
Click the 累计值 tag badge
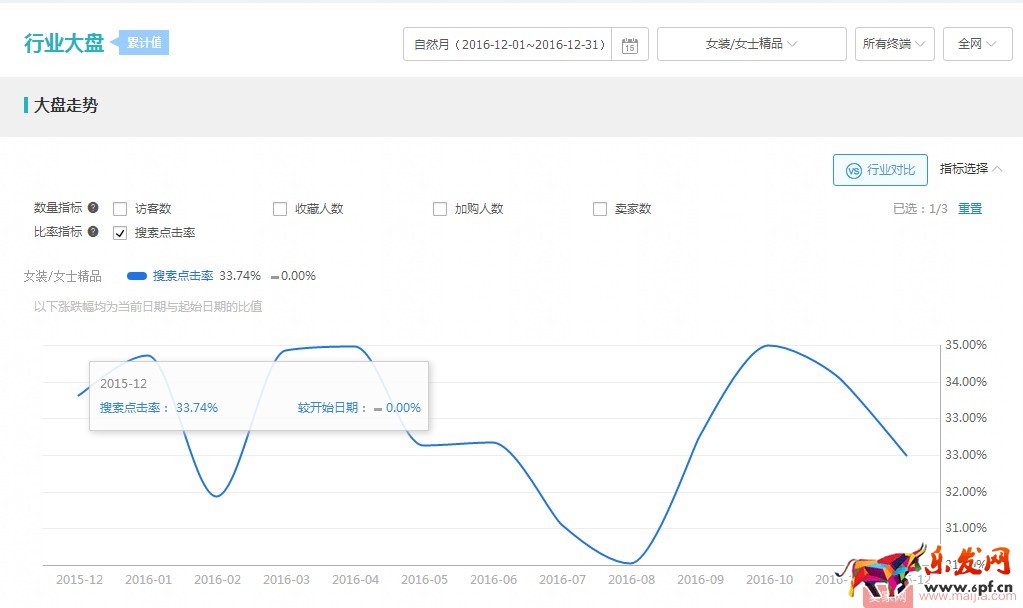pos(145,43)
